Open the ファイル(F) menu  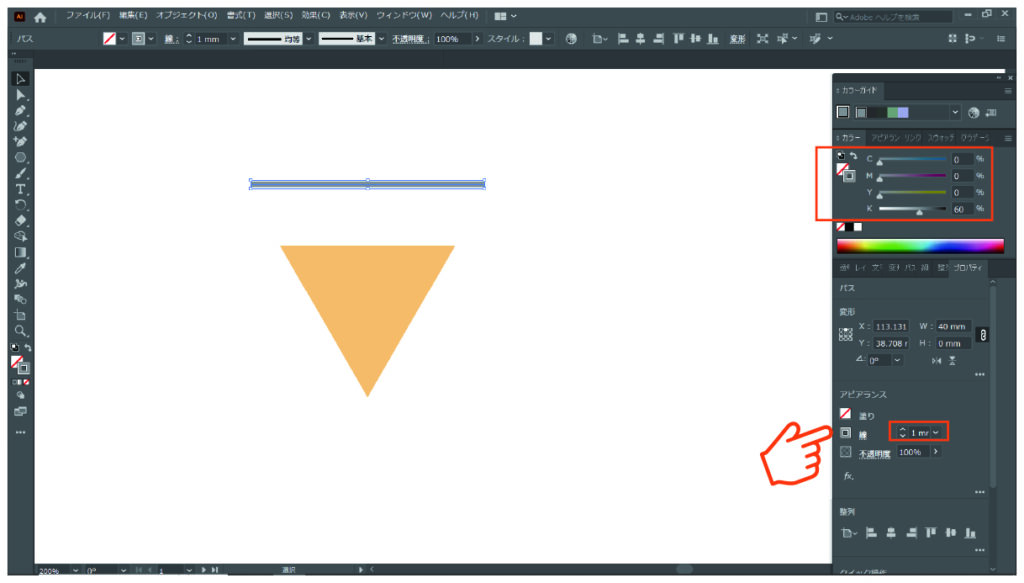pyautogui.click(x=88, y=16)
